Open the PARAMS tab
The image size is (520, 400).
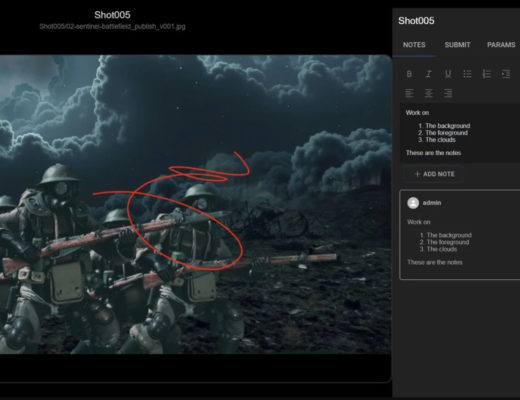[501, 45]
